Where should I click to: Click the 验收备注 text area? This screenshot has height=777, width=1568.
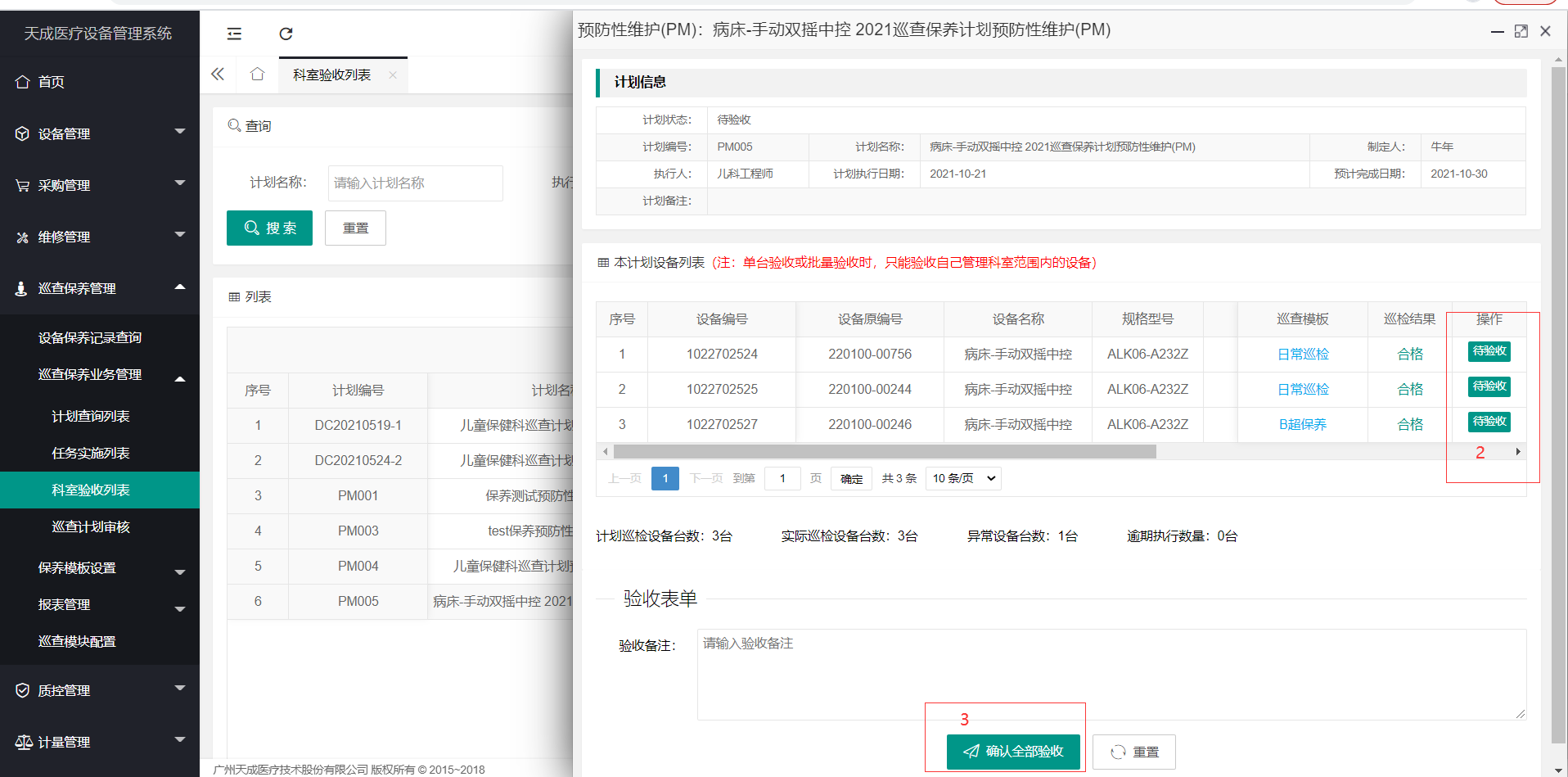(x=1111, y=675)
